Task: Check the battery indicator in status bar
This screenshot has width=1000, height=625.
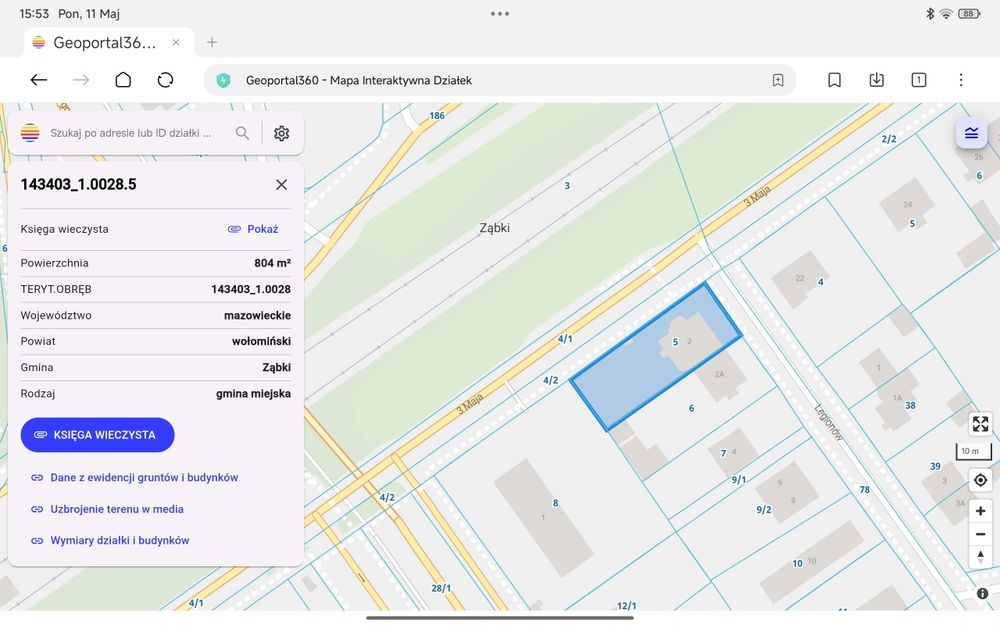Action: [x=969, y=13]
